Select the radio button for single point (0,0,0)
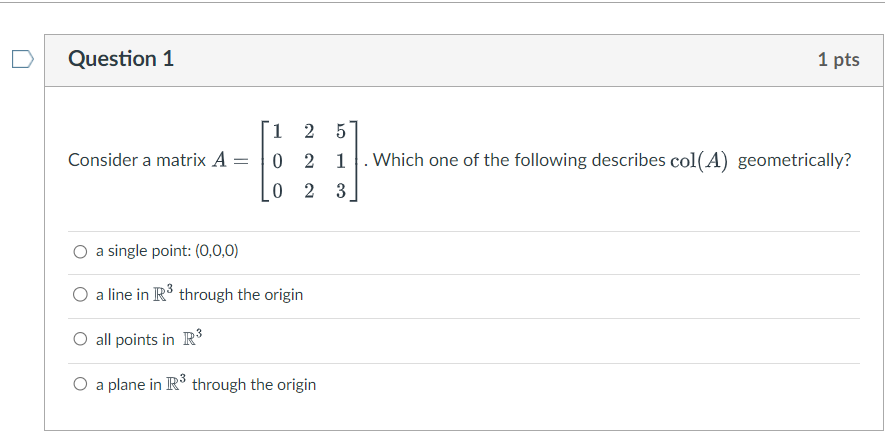885x447 pixels. click(x=80, y=251)
